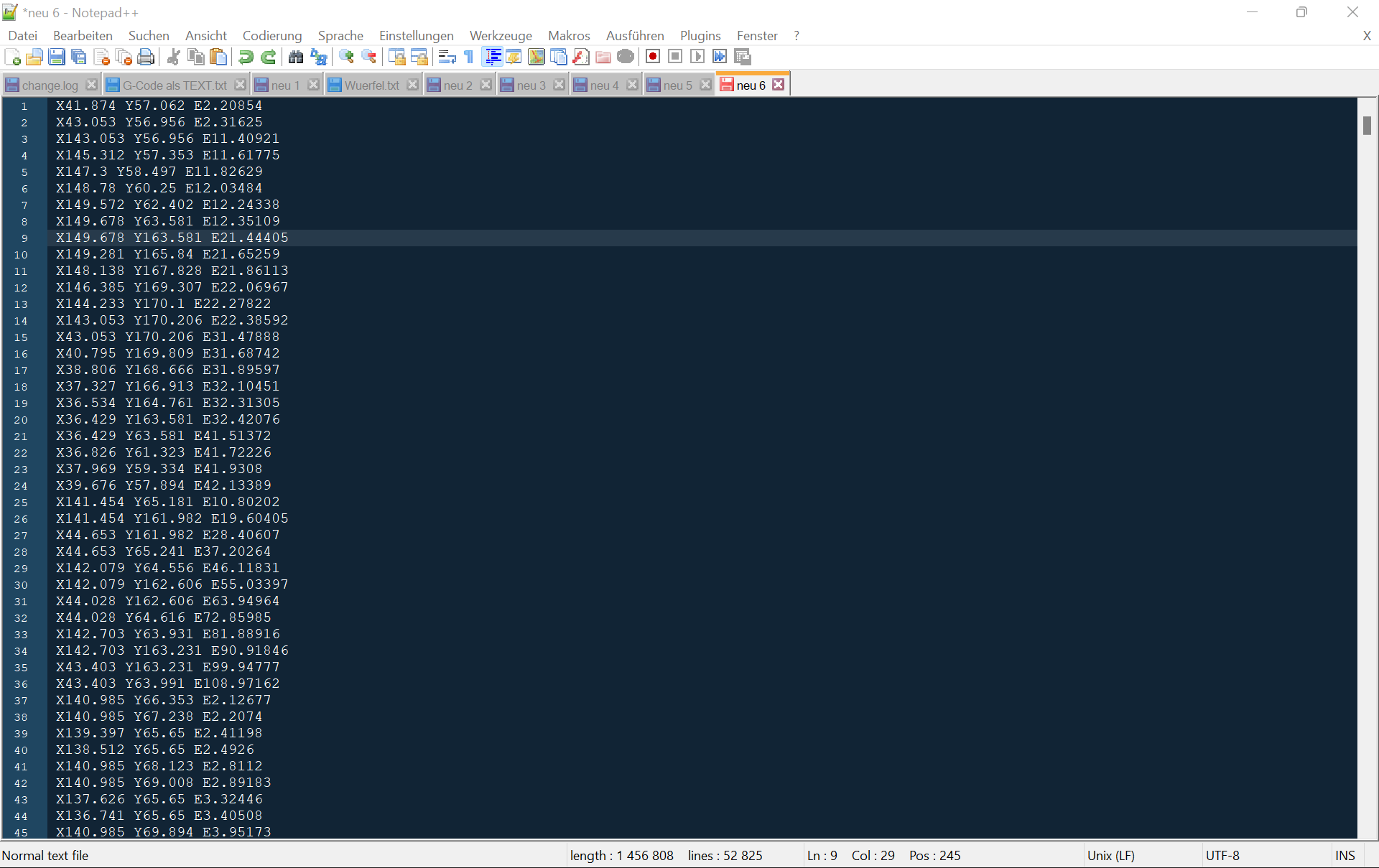Undo the last edit with the toolbar arrow
Viewport: 1379px width, 868px height.
246,57
